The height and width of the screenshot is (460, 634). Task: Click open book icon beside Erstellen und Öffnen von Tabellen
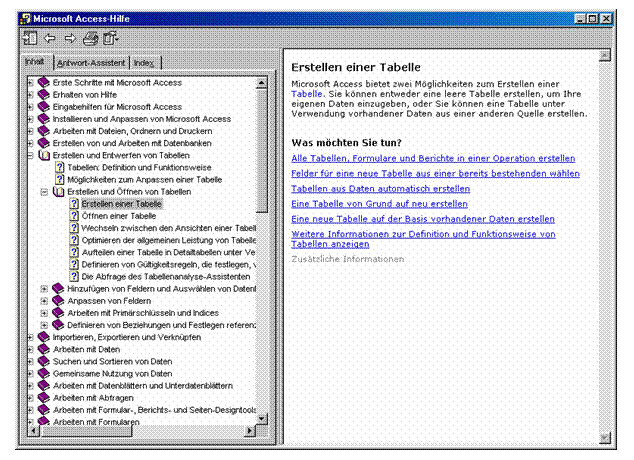click(58, 192)
